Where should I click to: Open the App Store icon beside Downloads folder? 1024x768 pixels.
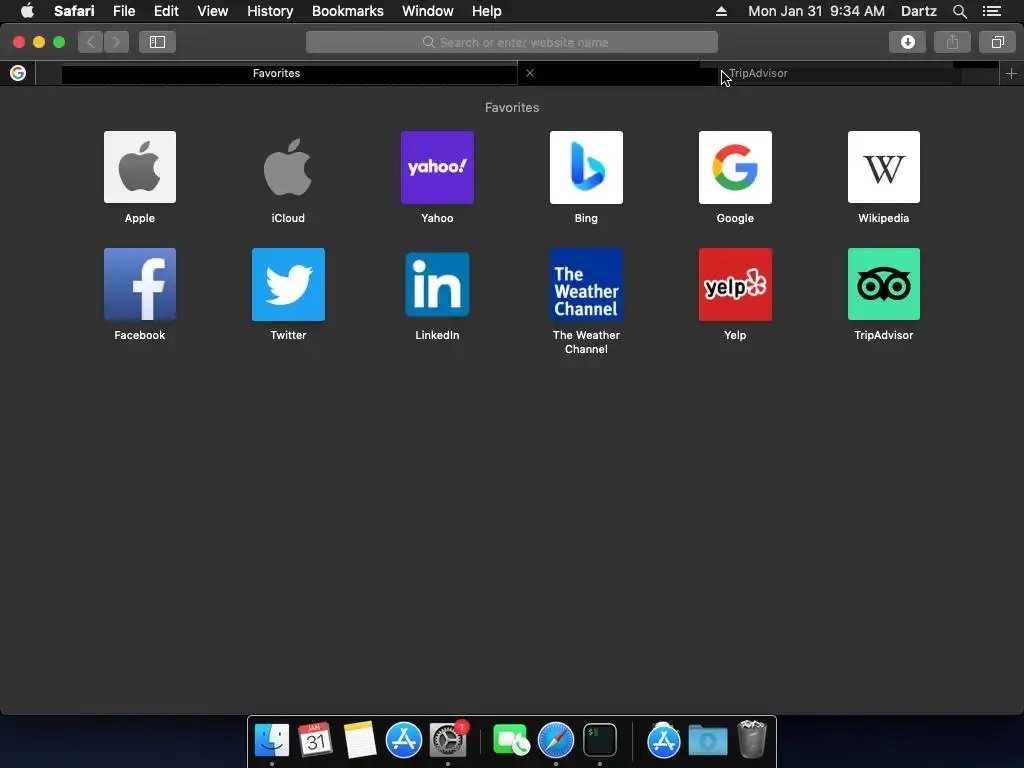click(664, 740)
